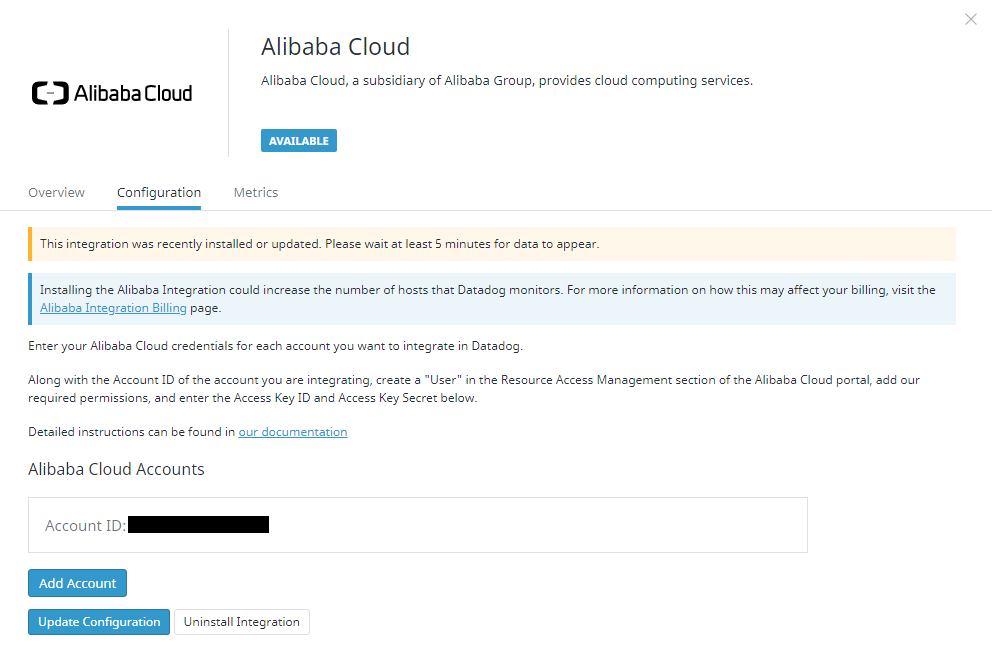Click the Alibaba Cloud Accounts heading
This screenshot has width=992, height=658.
tap(116, 469)
